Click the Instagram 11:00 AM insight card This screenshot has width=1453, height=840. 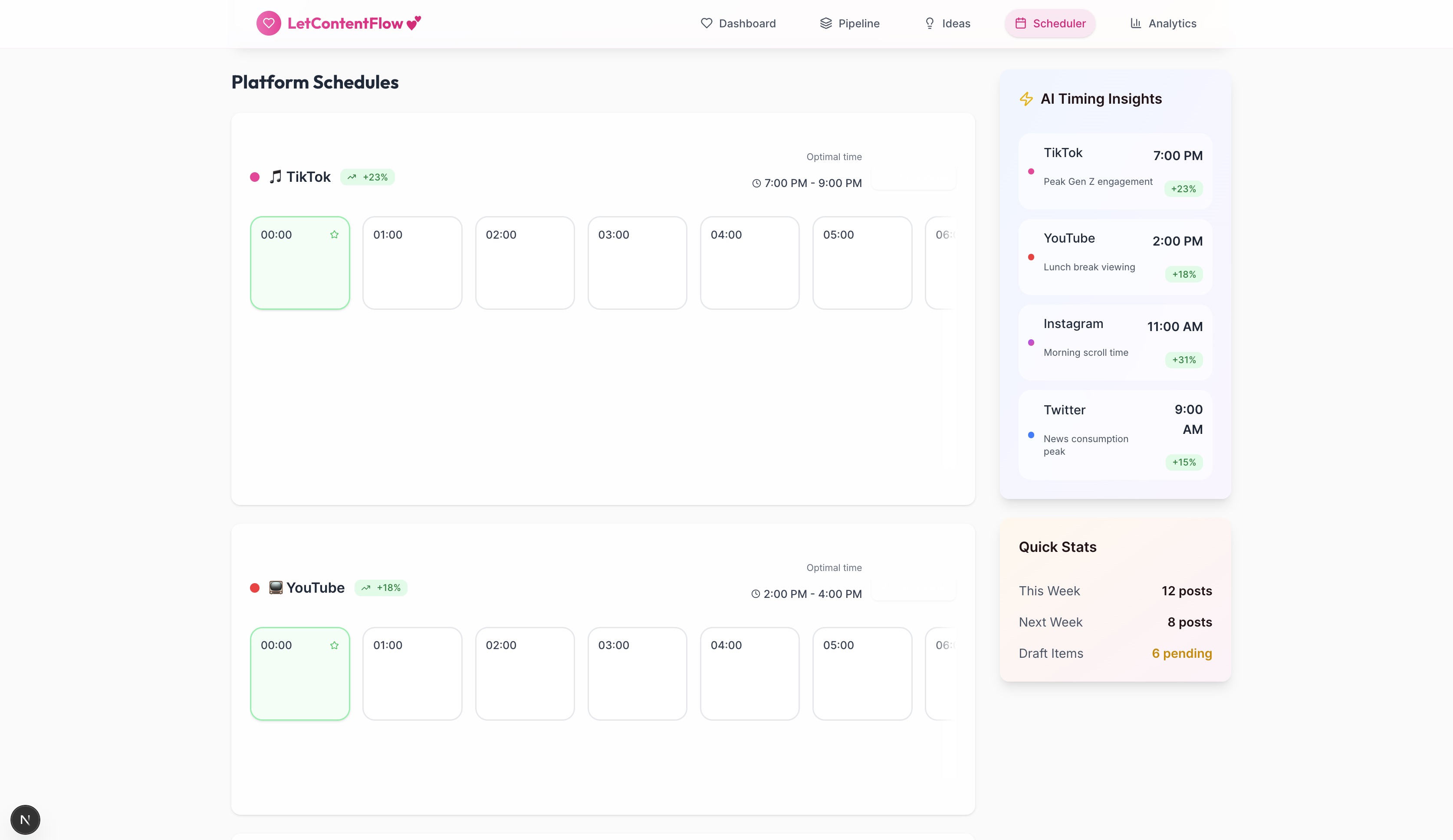[x=1114, y=342]
